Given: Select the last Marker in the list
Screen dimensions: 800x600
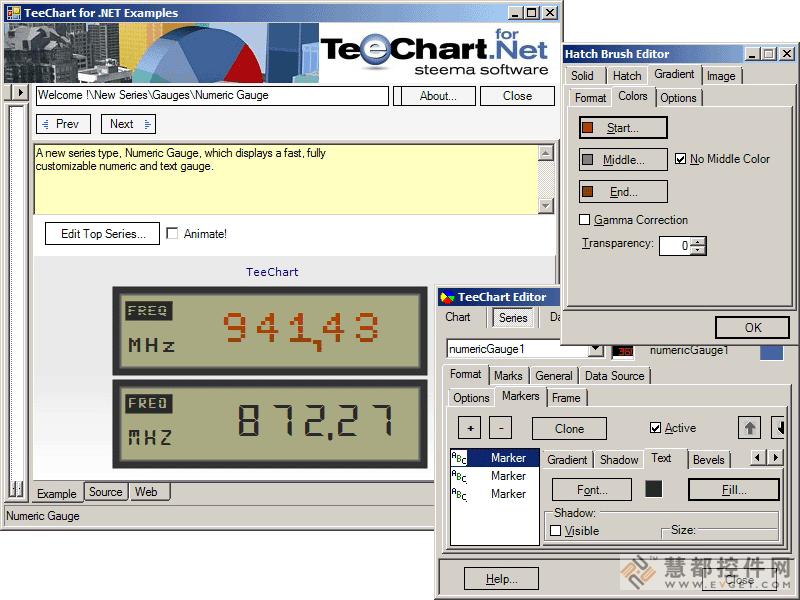Looking at the screenshot, I should [494, 494].
